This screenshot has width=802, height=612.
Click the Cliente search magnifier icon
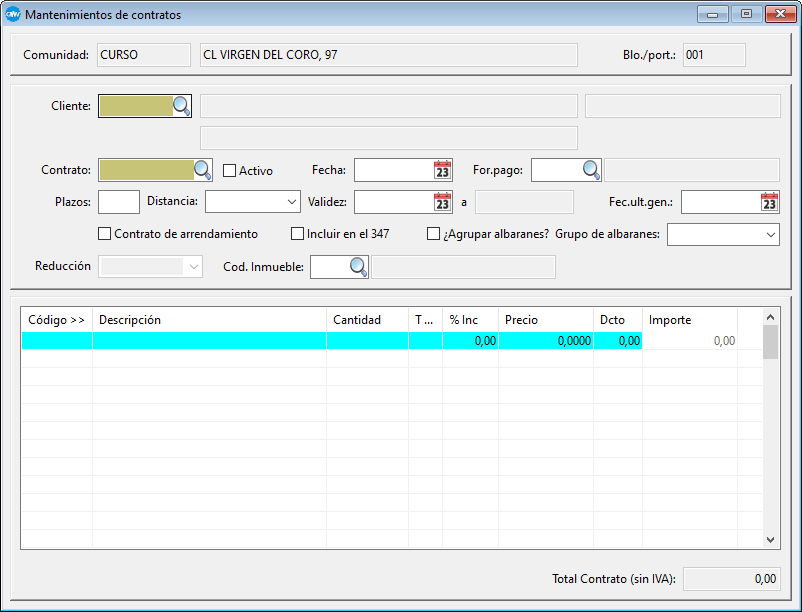[x=182, y=106]
